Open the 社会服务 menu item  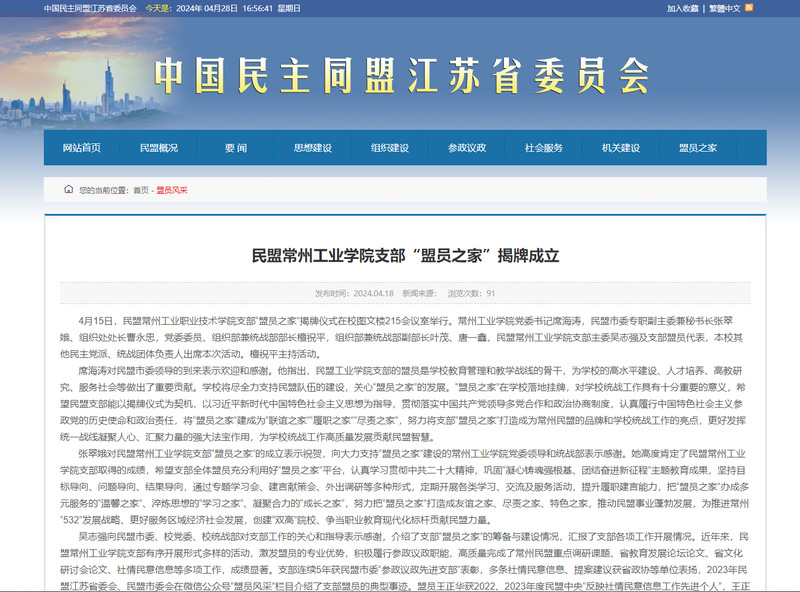(543, 148)
